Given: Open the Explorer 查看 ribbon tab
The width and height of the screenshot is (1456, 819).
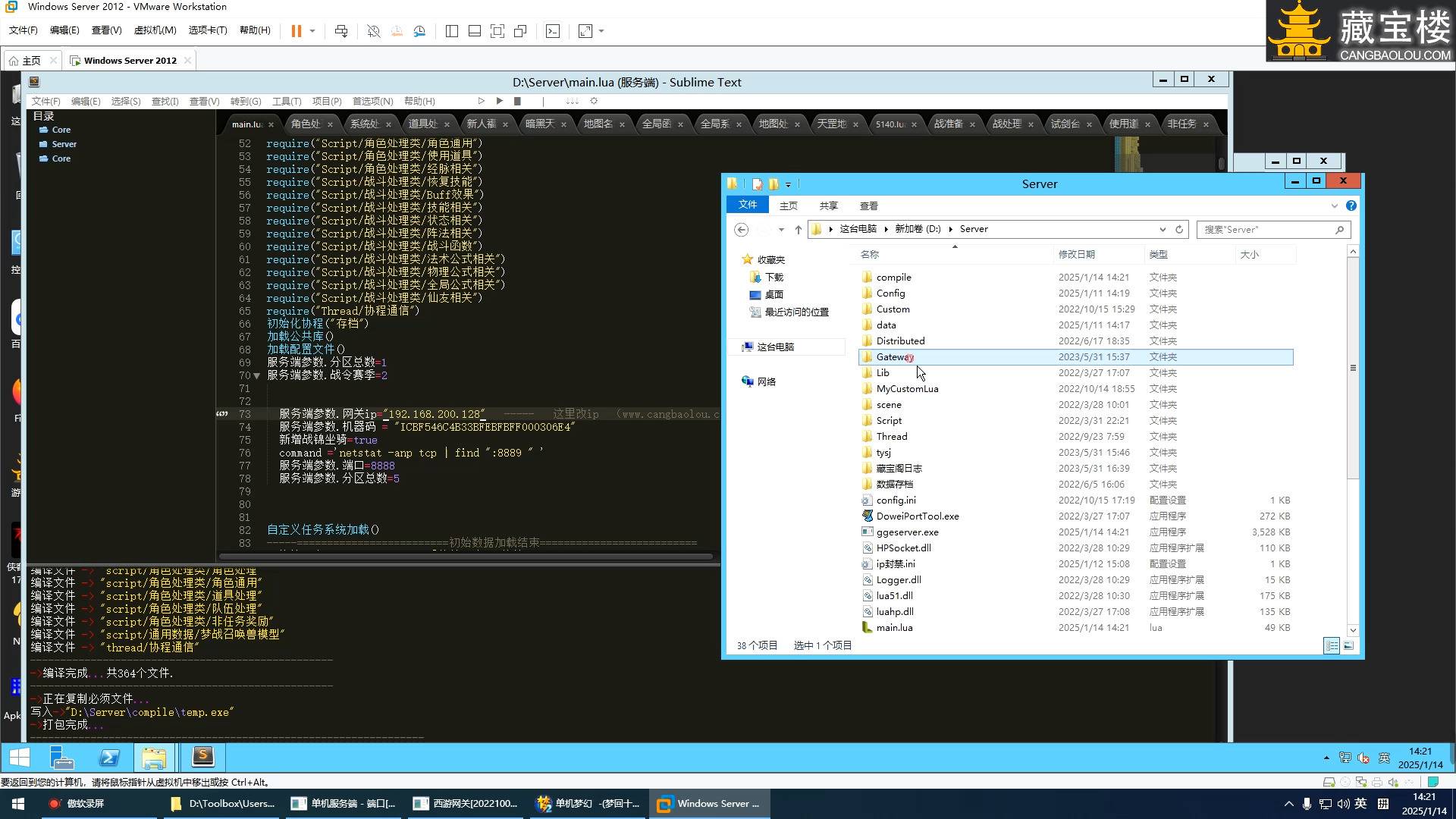Looking at the screenshot, I should [868, 206].
